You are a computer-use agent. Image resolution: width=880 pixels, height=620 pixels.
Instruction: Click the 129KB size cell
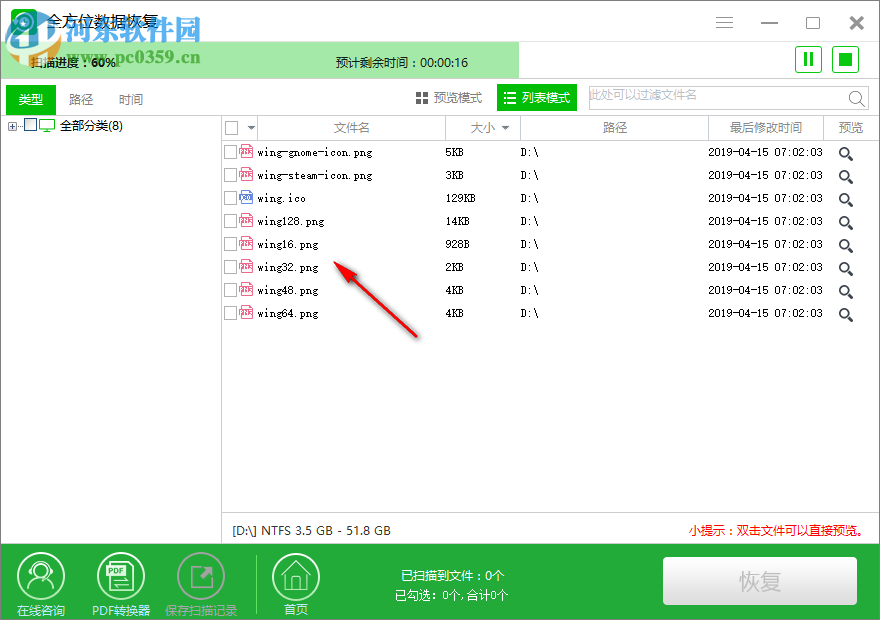[x=460, y=198]
